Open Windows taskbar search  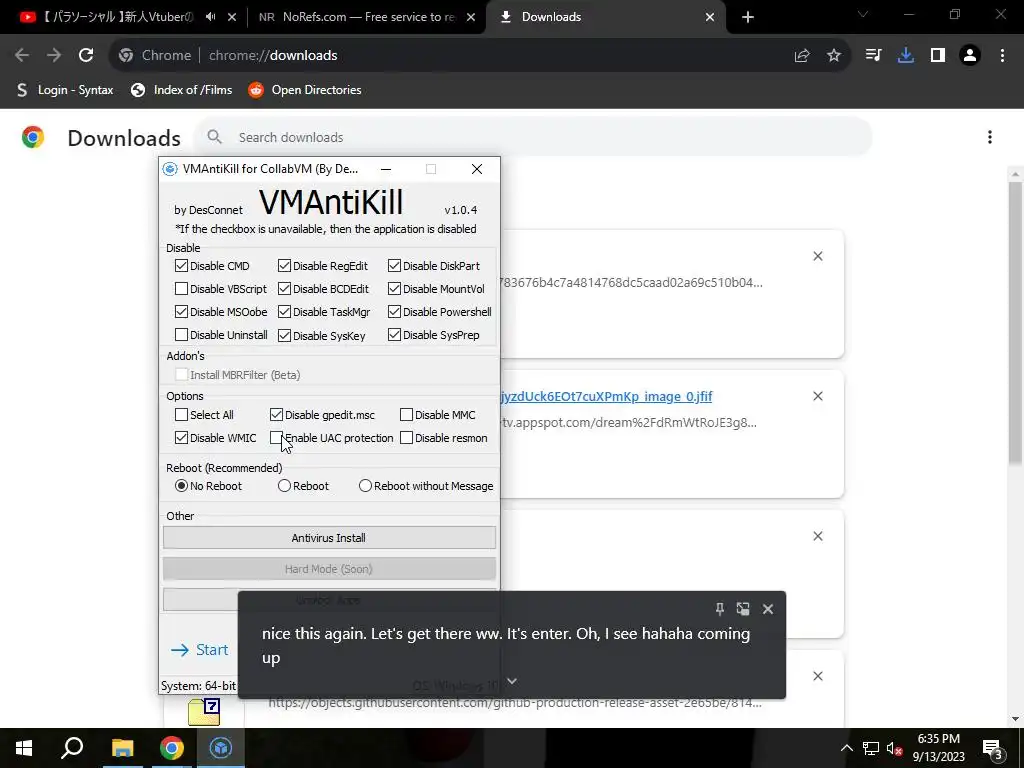(72, 748)
